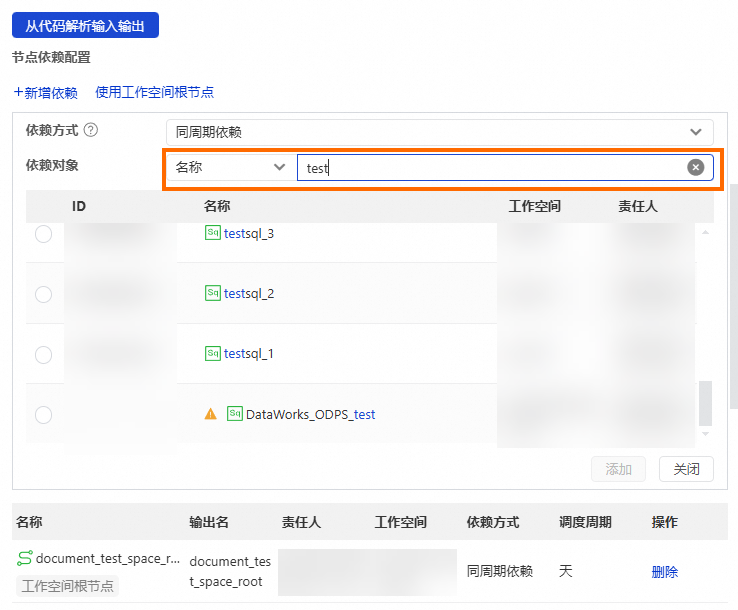This screenshot has width=738, height=610.
Task: Click the document_test_space_r... dependency name
Action: 108,559
